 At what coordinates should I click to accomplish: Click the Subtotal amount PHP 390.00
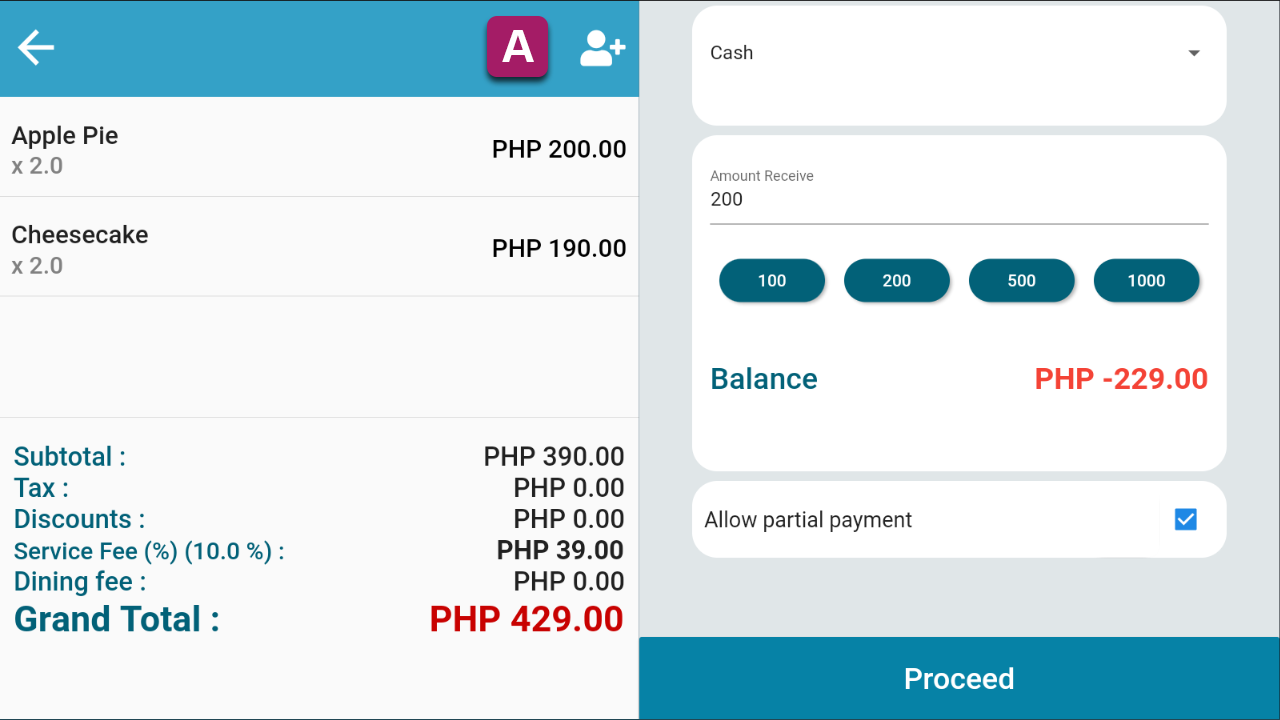(x=554, y=457)
